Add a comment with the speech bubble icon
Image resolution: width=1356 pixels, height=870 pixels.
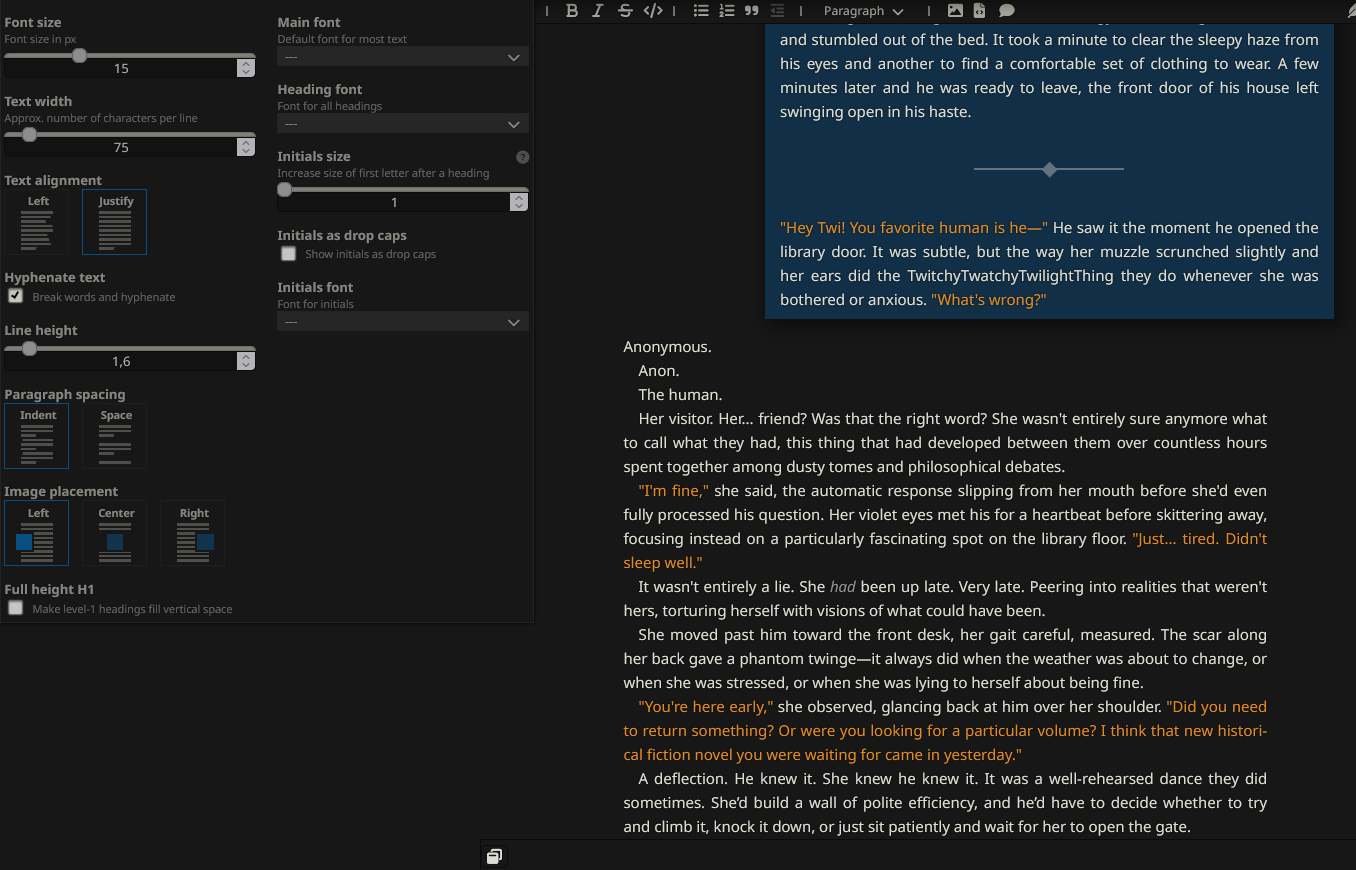(x=1007, y=11)
